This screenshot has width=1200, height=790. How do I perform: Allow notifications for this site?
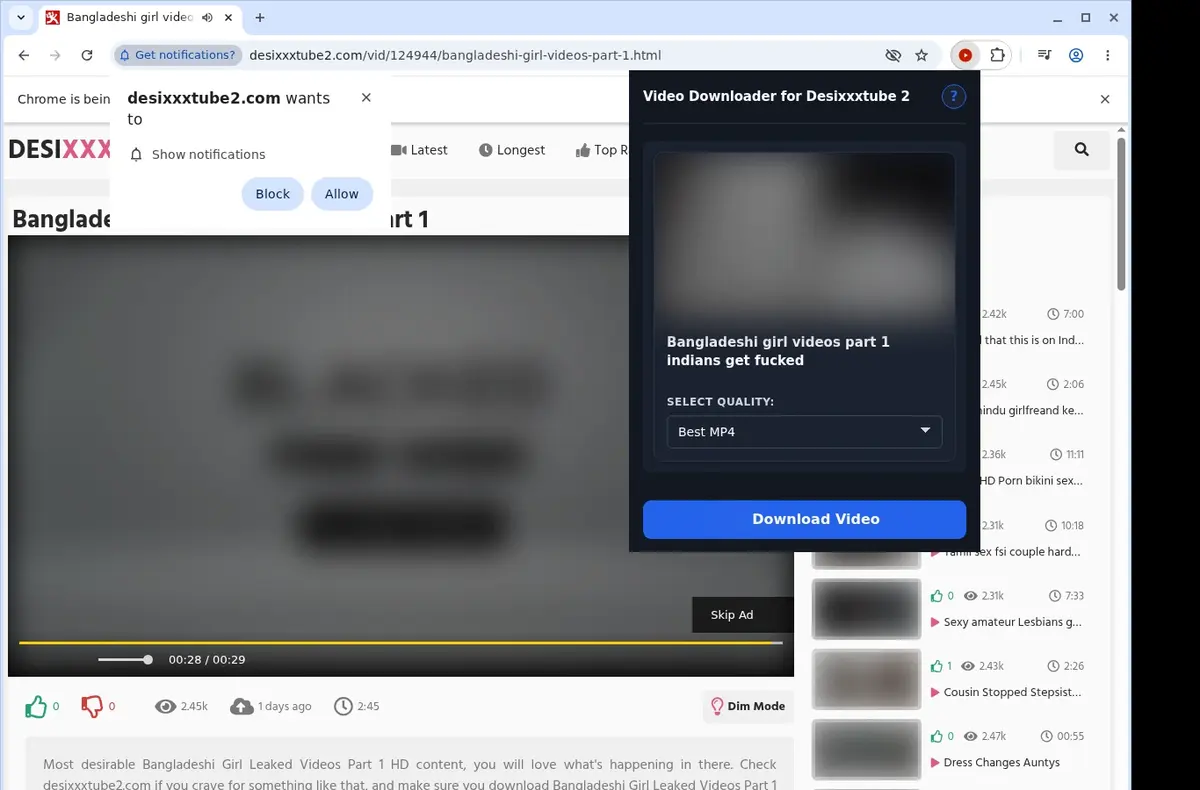[x=341, y=194]
